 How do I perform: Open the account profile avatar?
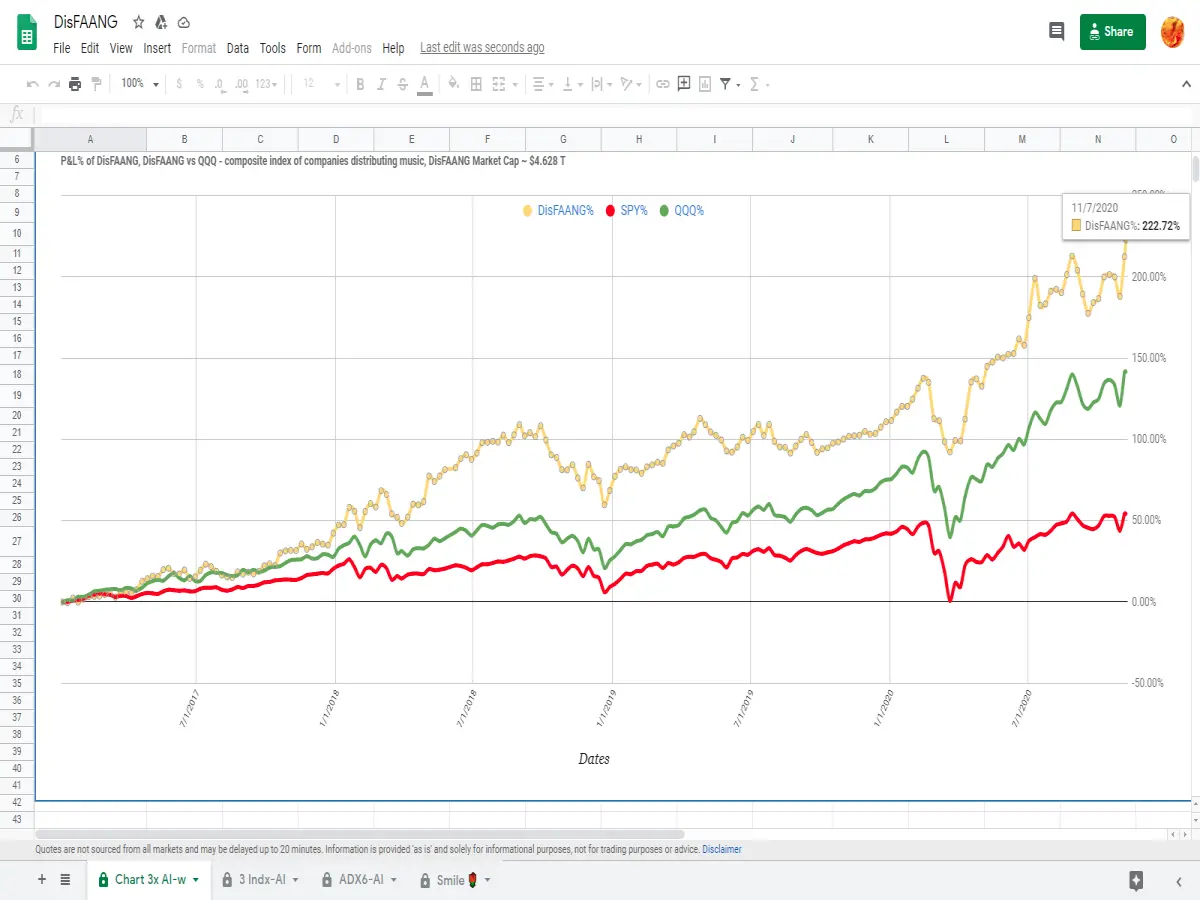tap(1173, 32)
